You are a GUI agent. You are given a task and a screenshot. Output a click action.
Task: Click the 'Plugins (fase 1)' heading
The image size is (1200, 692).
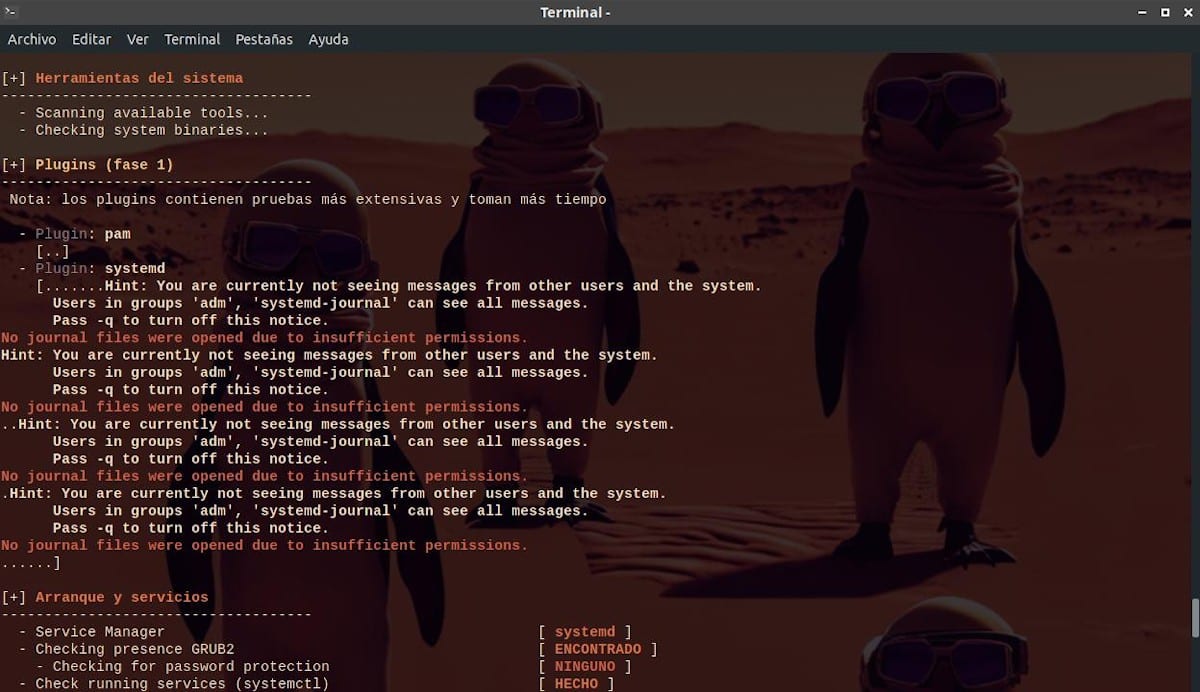click(x=104, y=165)
